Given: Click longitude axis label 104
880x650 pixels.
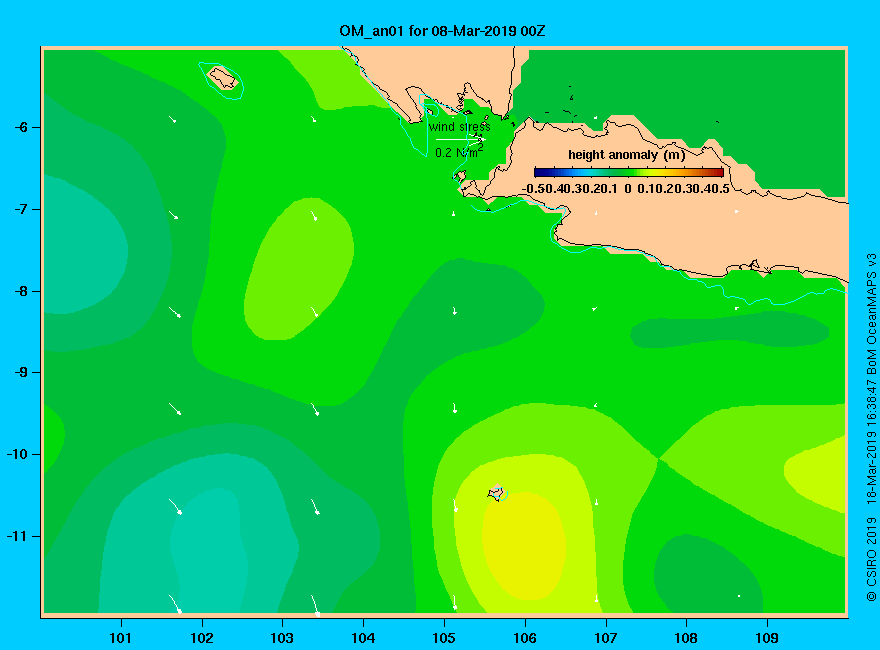Looking at the screenshot, I should (363, 638).
